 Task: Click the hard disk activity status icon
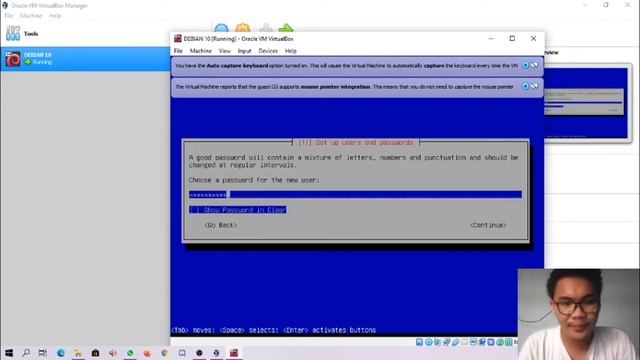[419, 342]
